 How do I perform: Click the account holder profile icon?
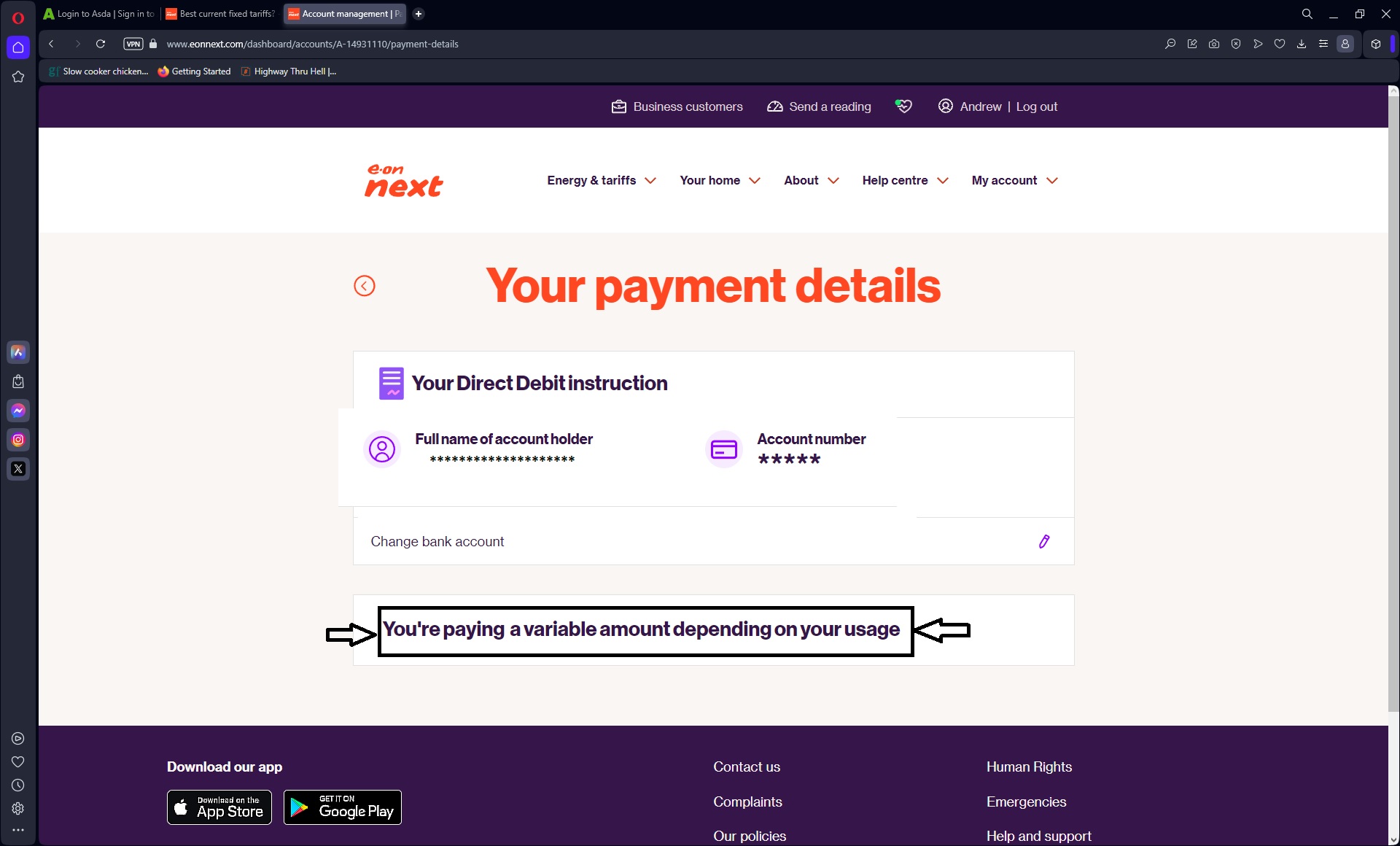tap(381, 449)
